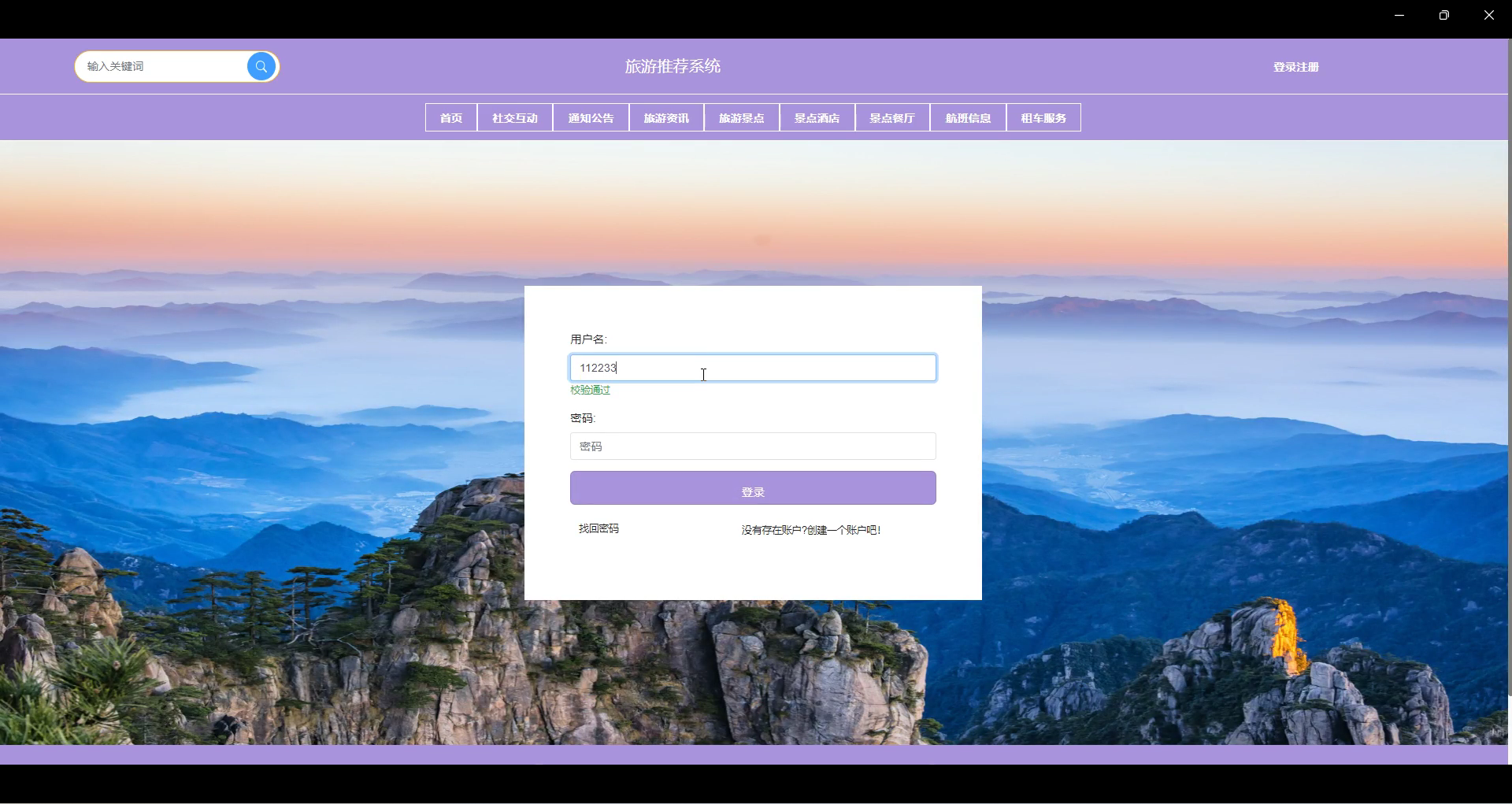Restore down the window
The height and width of the screenshot is (804, 1512).
tap(1444, 15)
